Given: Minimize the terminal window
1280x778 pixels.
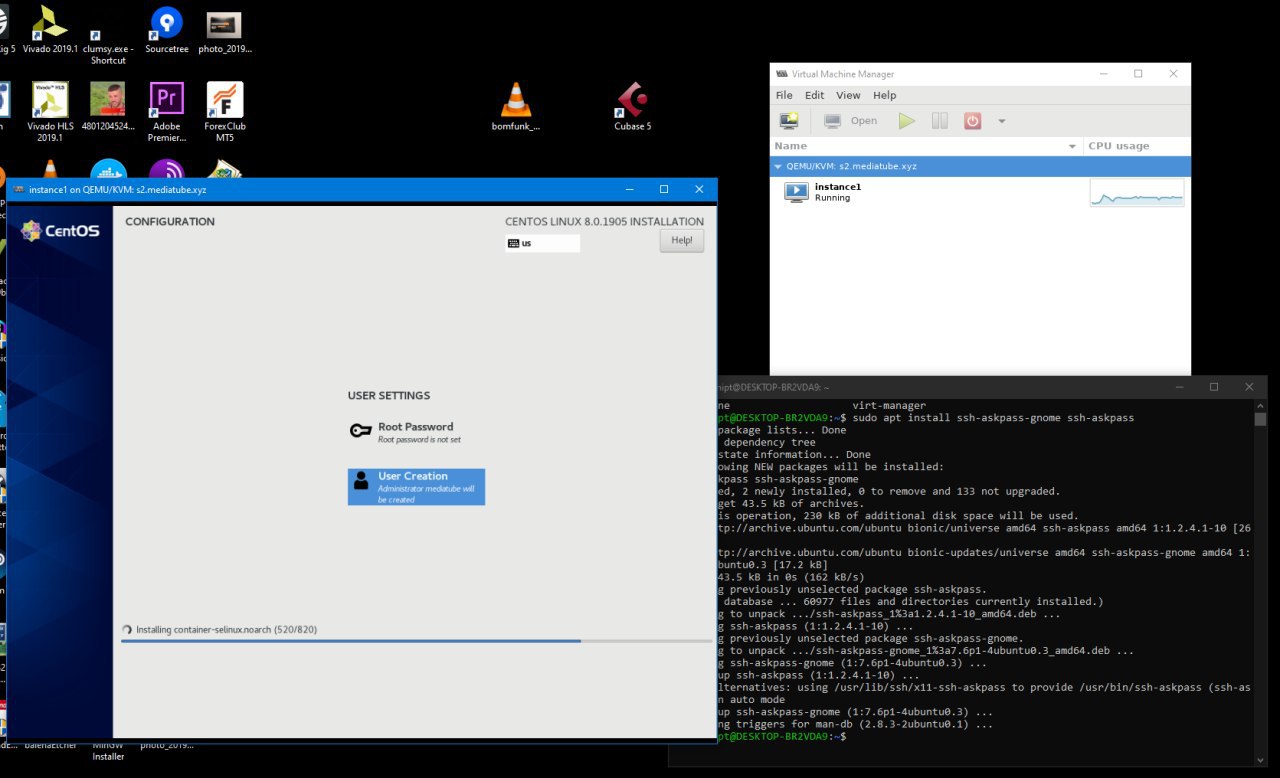Looking at the screenshot, I should [x=1179, y=387].
